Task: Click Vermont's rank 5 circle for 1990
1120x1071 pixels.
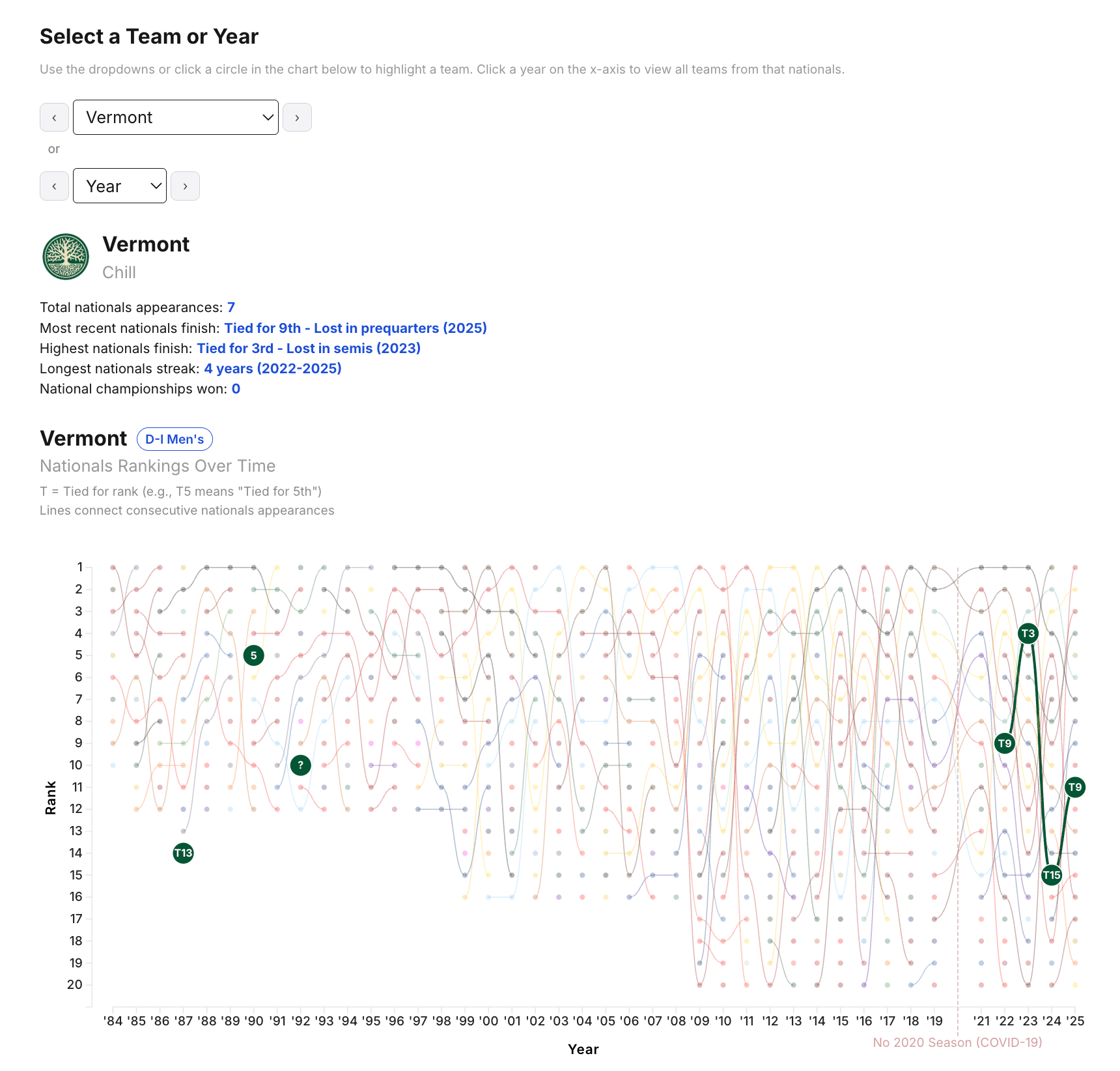Action: tap(254, 655)
